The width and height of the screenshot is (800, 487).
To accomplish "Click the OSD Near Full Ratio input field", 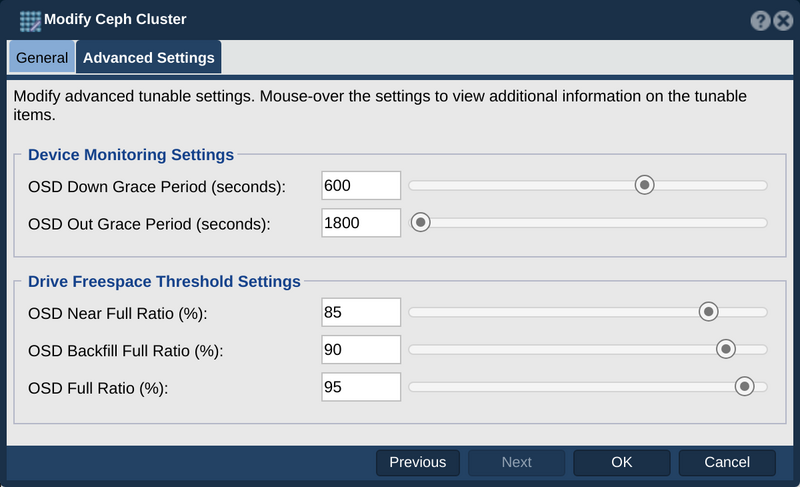I will [361, 312].
